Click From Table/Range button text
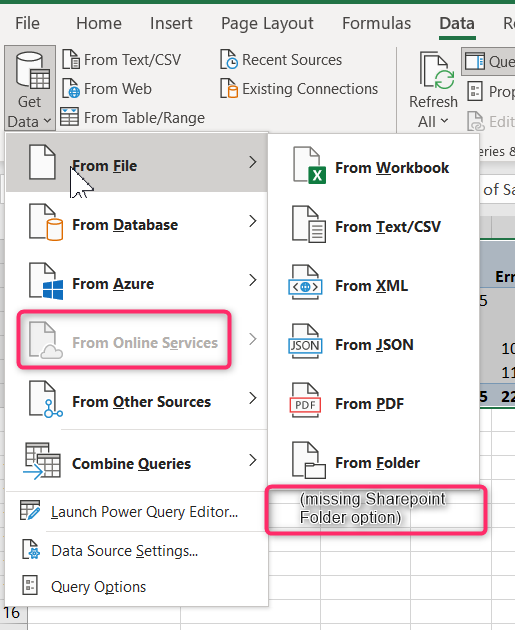Viewport: 515px width, 630px height. coord(144,118)
